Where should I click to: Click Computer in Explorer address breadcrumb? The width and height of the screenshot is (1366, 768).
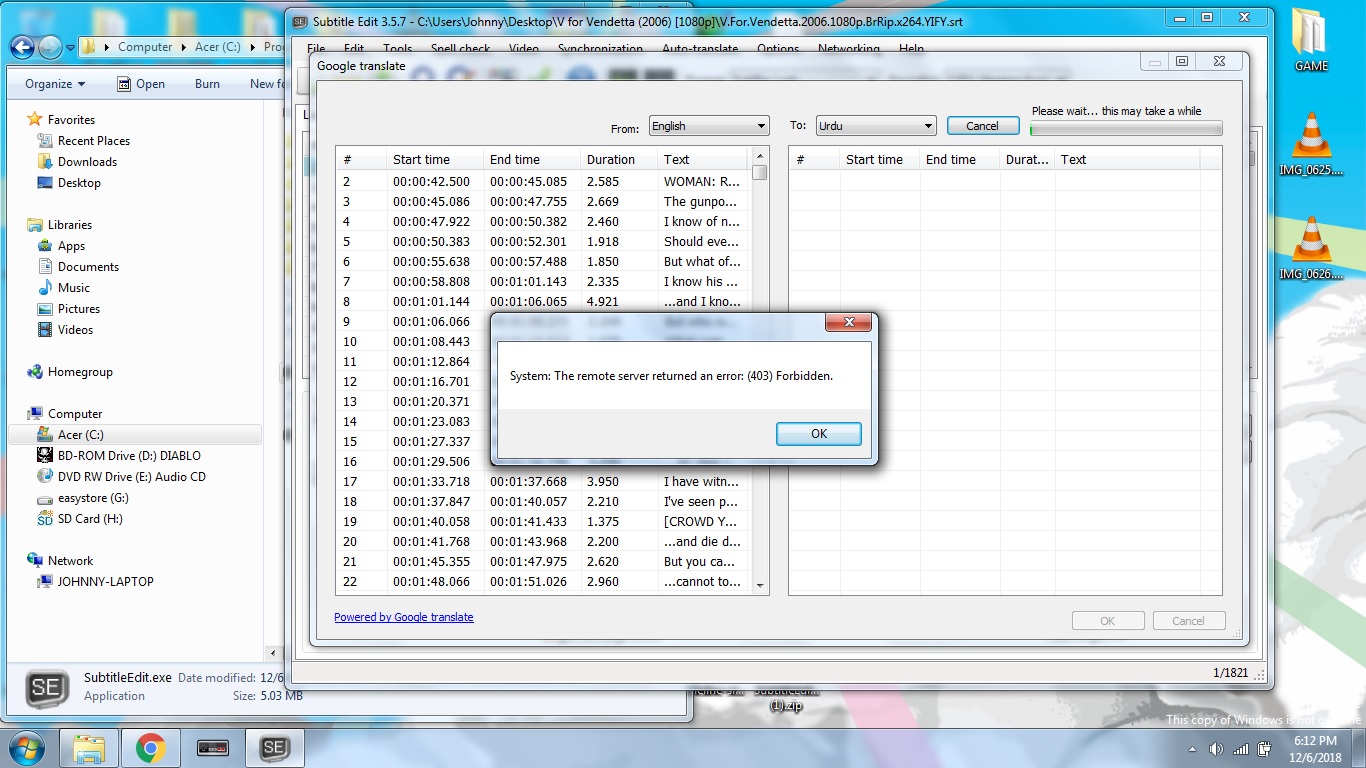coord(145,47)
